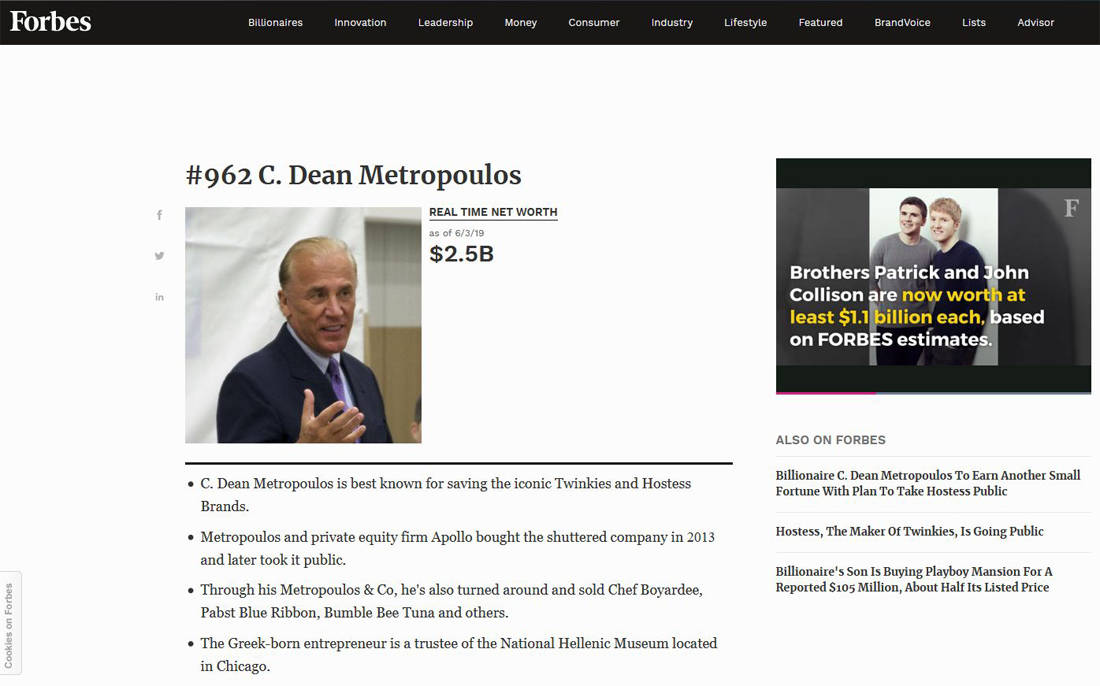Open the Real Time Net Worth link
Viewport: 1100px width, 686px height.
coord(493,213)
